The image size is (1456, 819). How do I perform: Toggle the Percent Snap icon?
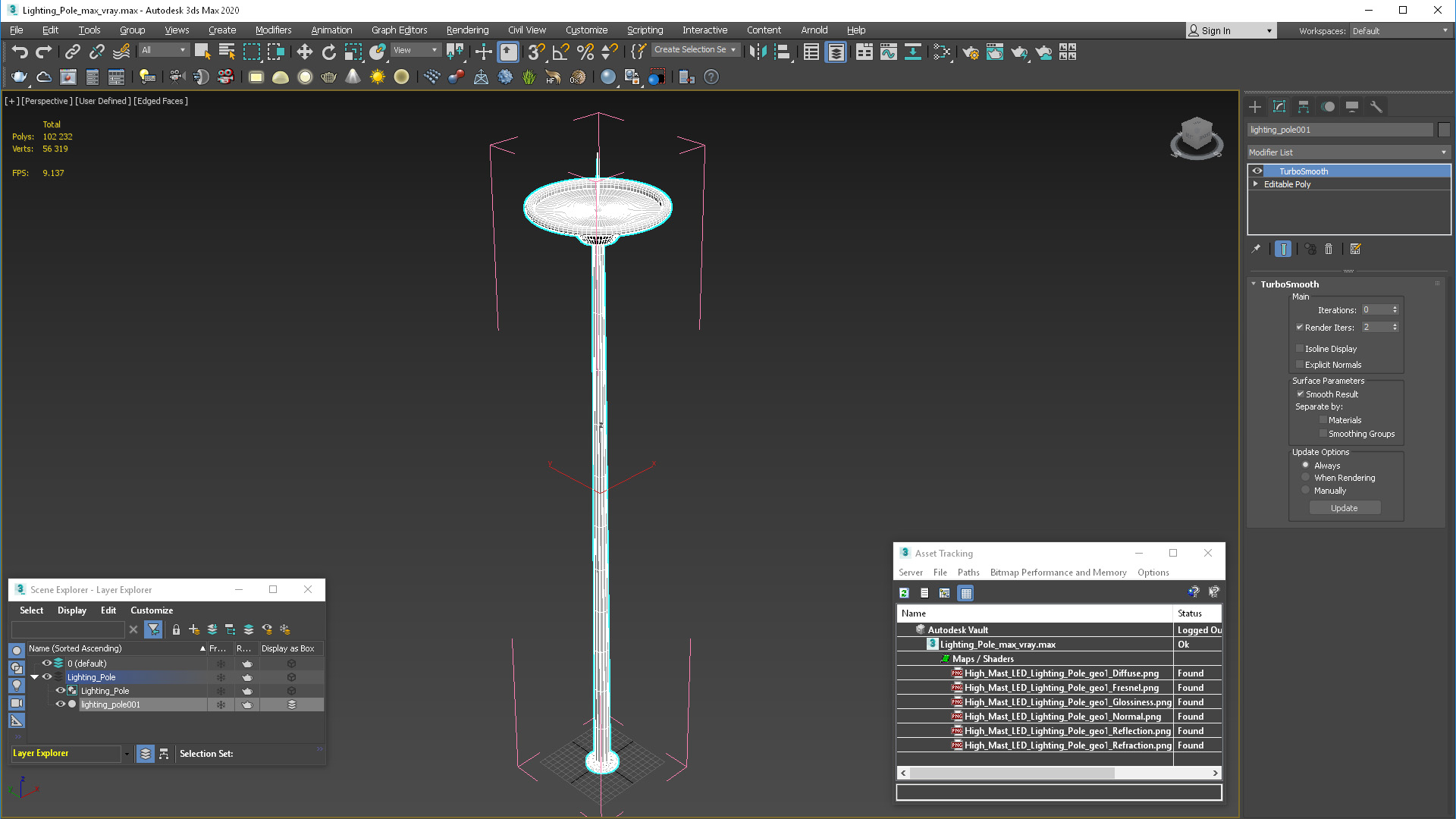(x=585, y=52)
